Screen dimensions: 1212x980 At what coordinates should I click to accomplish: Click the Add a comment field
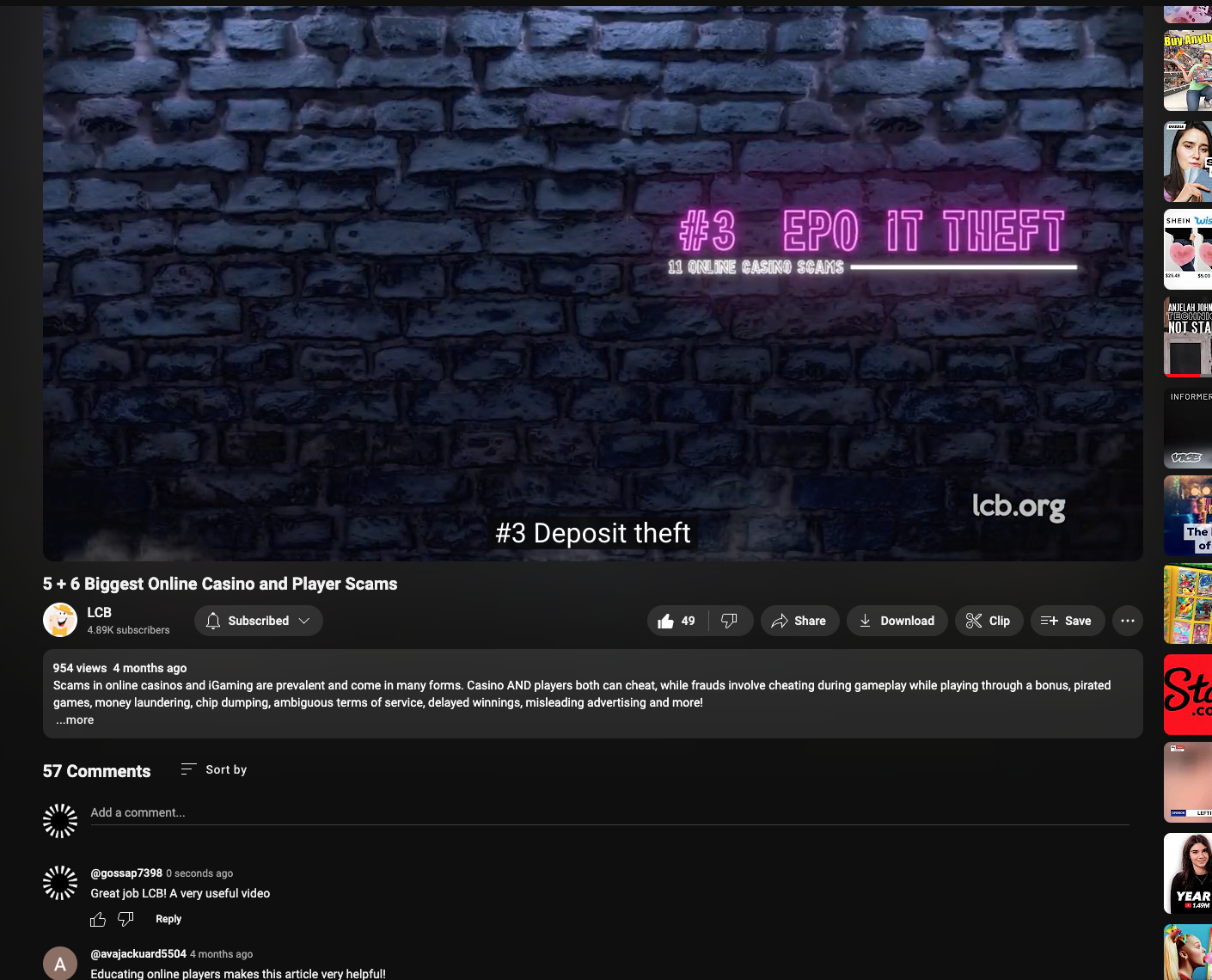point(609,813)
